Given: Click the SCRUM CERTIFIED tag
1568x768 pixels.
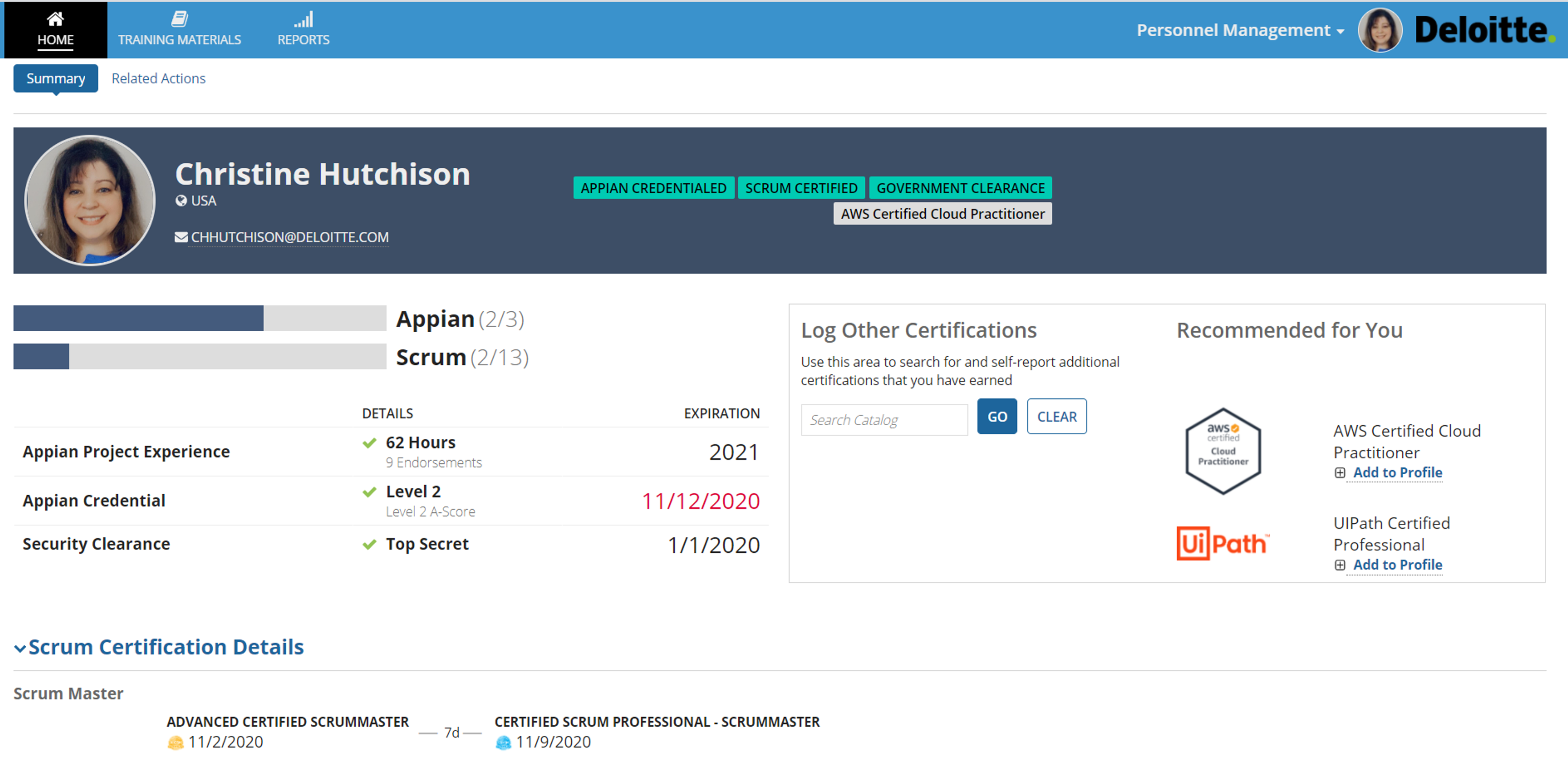Looking at the screenshot, I should (801, 188).
